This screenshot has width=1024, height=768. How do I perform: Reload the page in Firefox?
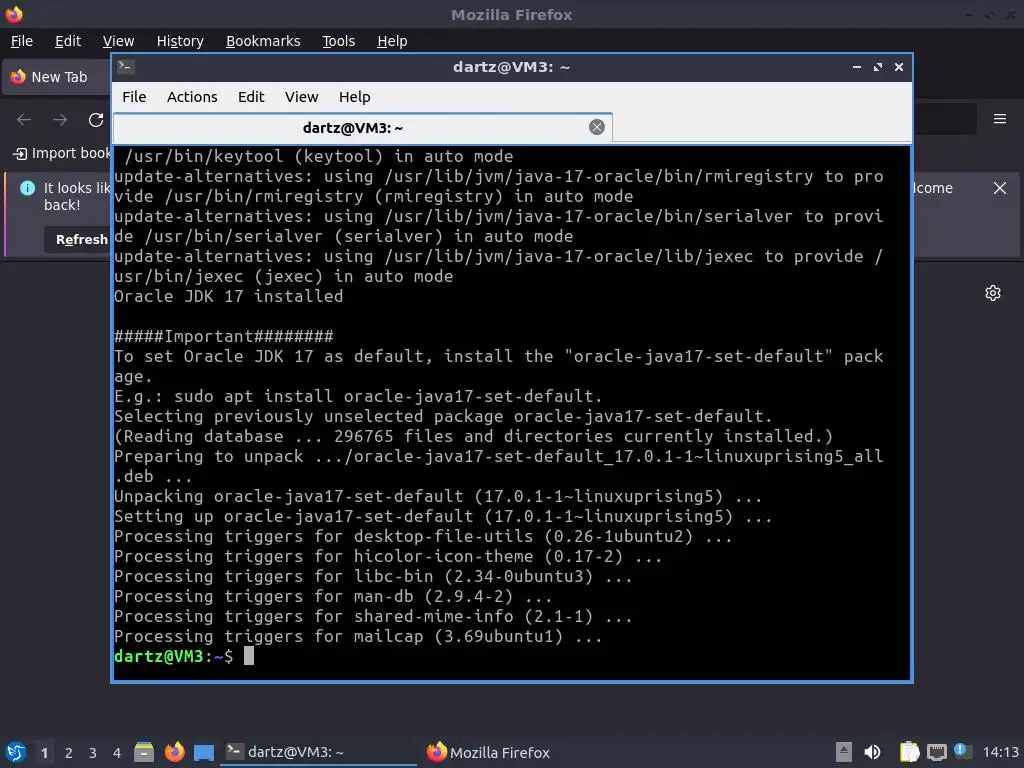[x=96, y=120]
